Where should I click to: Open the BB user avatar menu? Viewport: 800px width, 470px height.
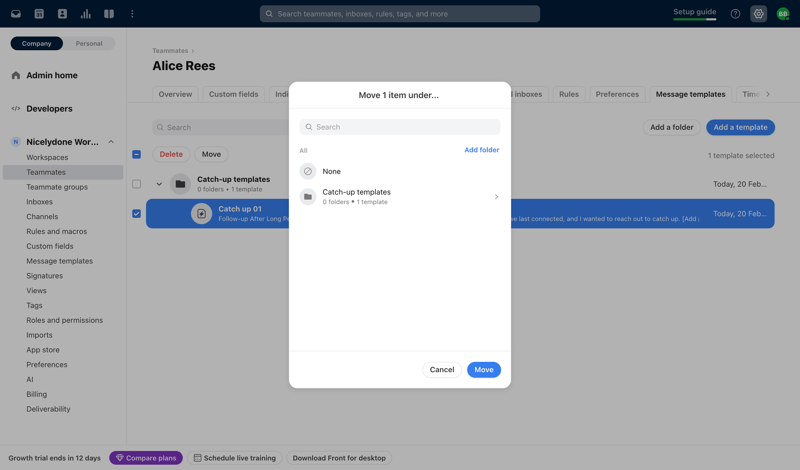coord(783,14)
